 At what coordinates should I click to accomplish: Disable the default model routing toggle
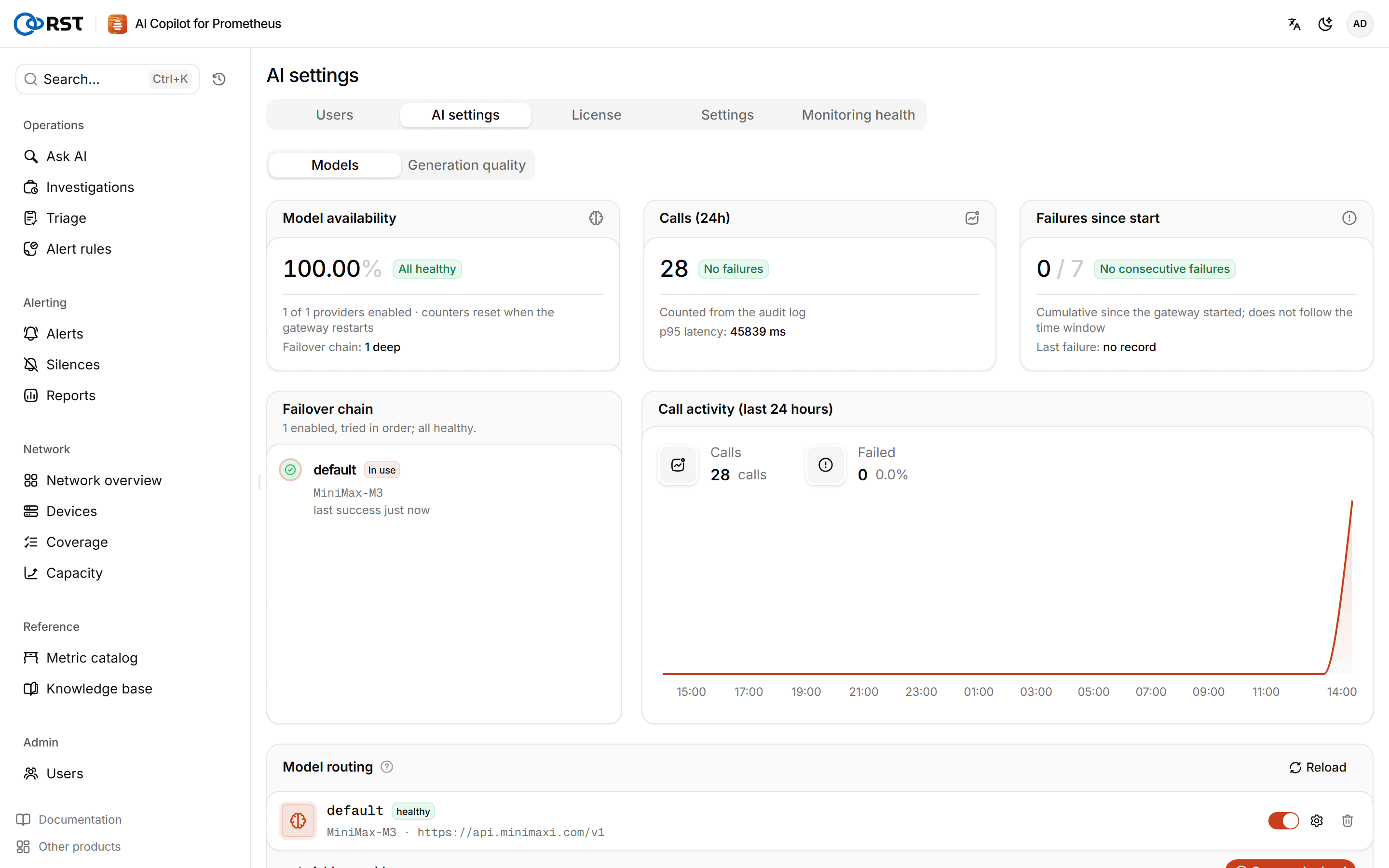pos(1283,821)
